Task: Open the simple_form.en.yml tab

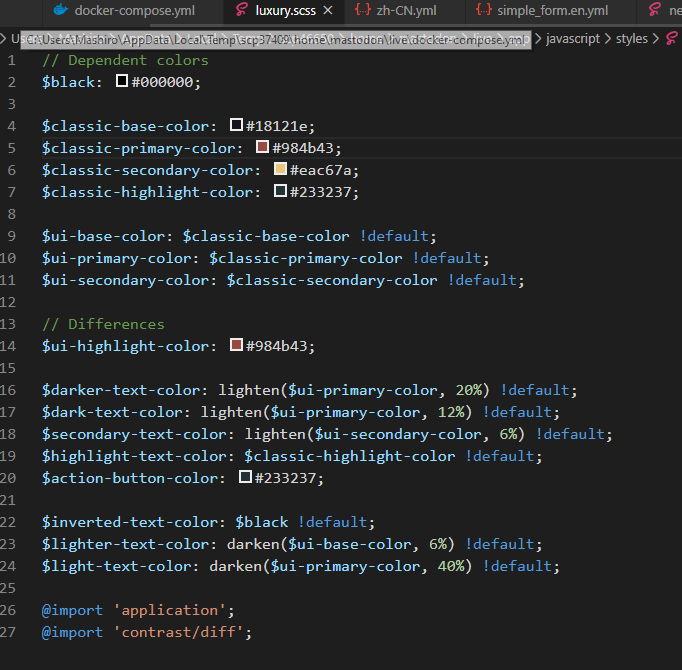Action: [552, 10]
